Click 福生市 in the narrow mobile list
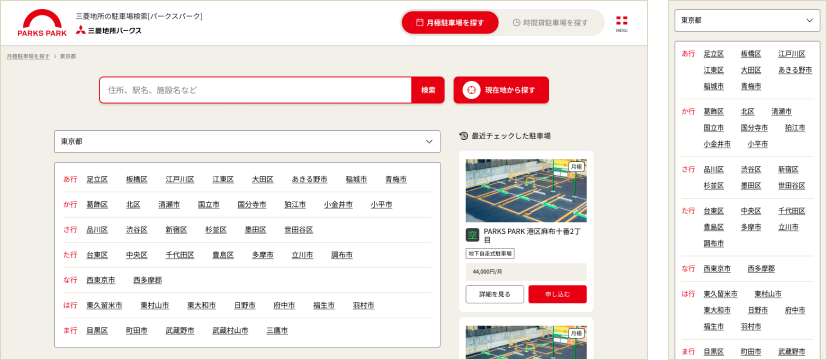This screenshot has width=827, height=360. (x=714, y=327)
